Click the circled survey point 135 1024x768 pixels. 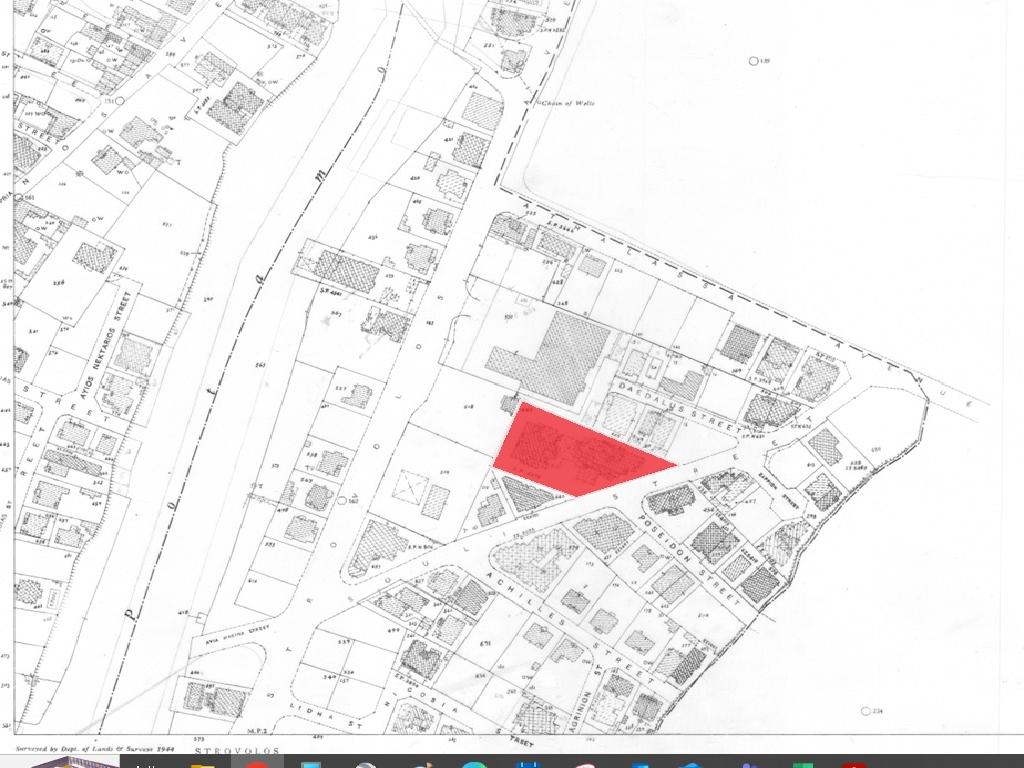tap(754, 61)
